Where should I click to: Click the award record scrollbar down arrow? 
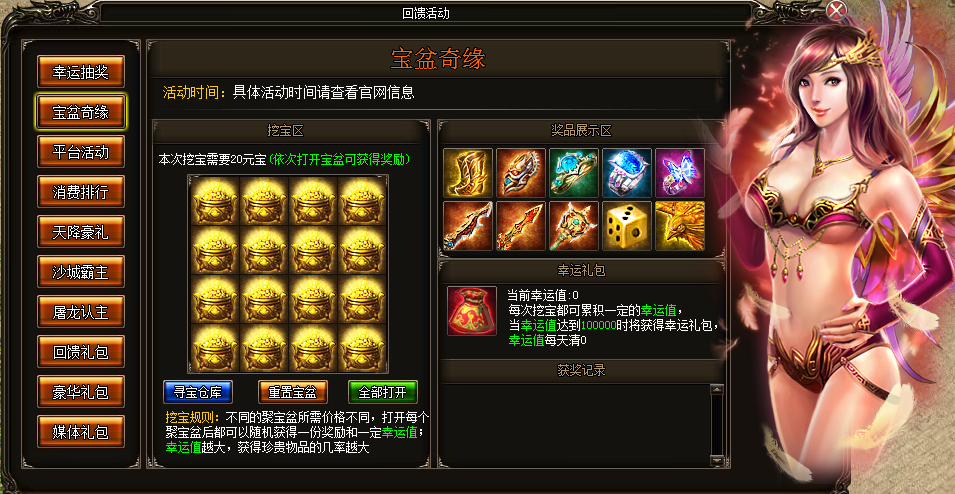click(x=716, y=460)
